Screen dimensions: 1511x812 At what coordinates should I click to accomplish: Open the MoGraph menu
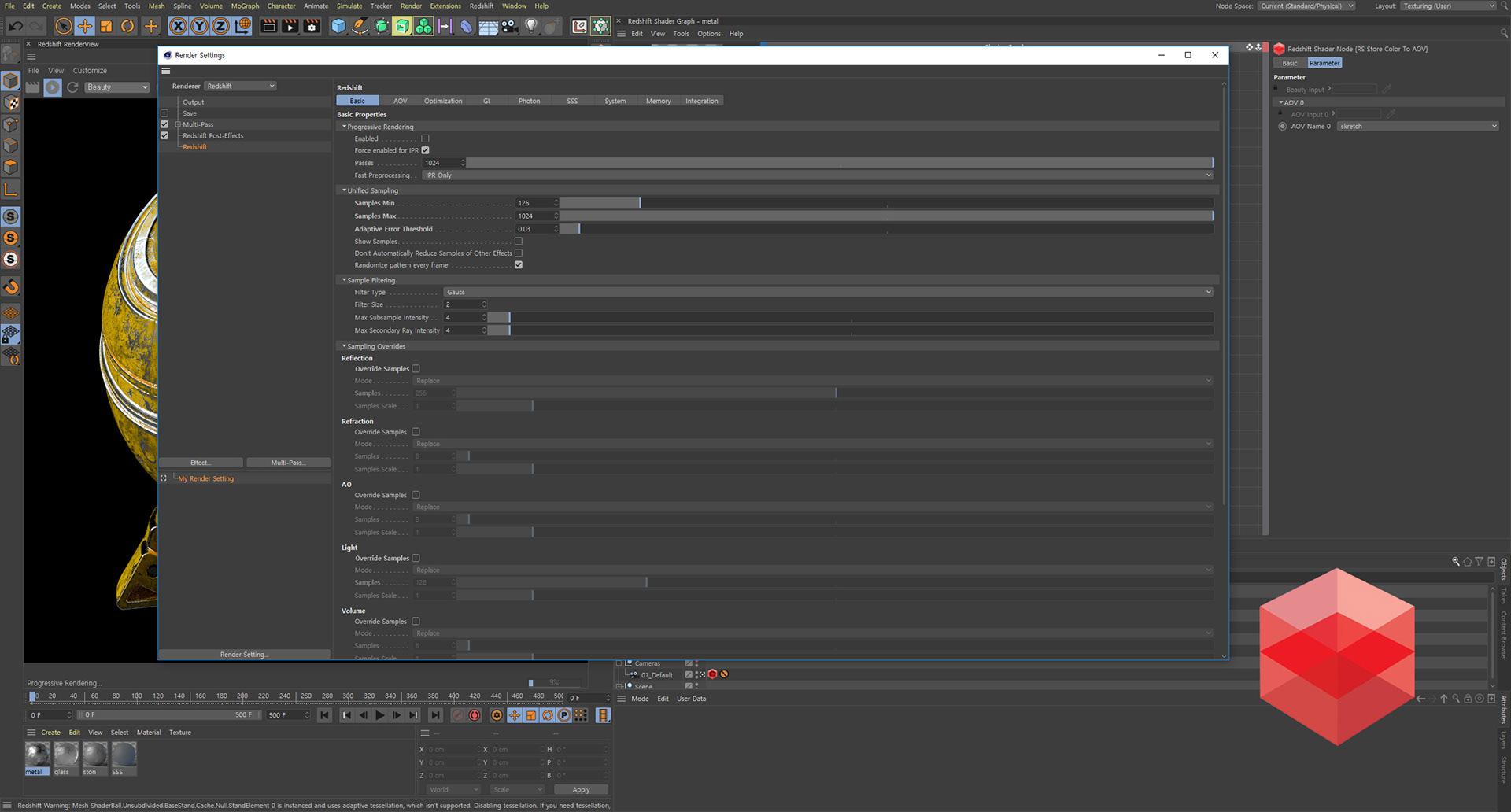pyautogui.click(x=245, y=6)
